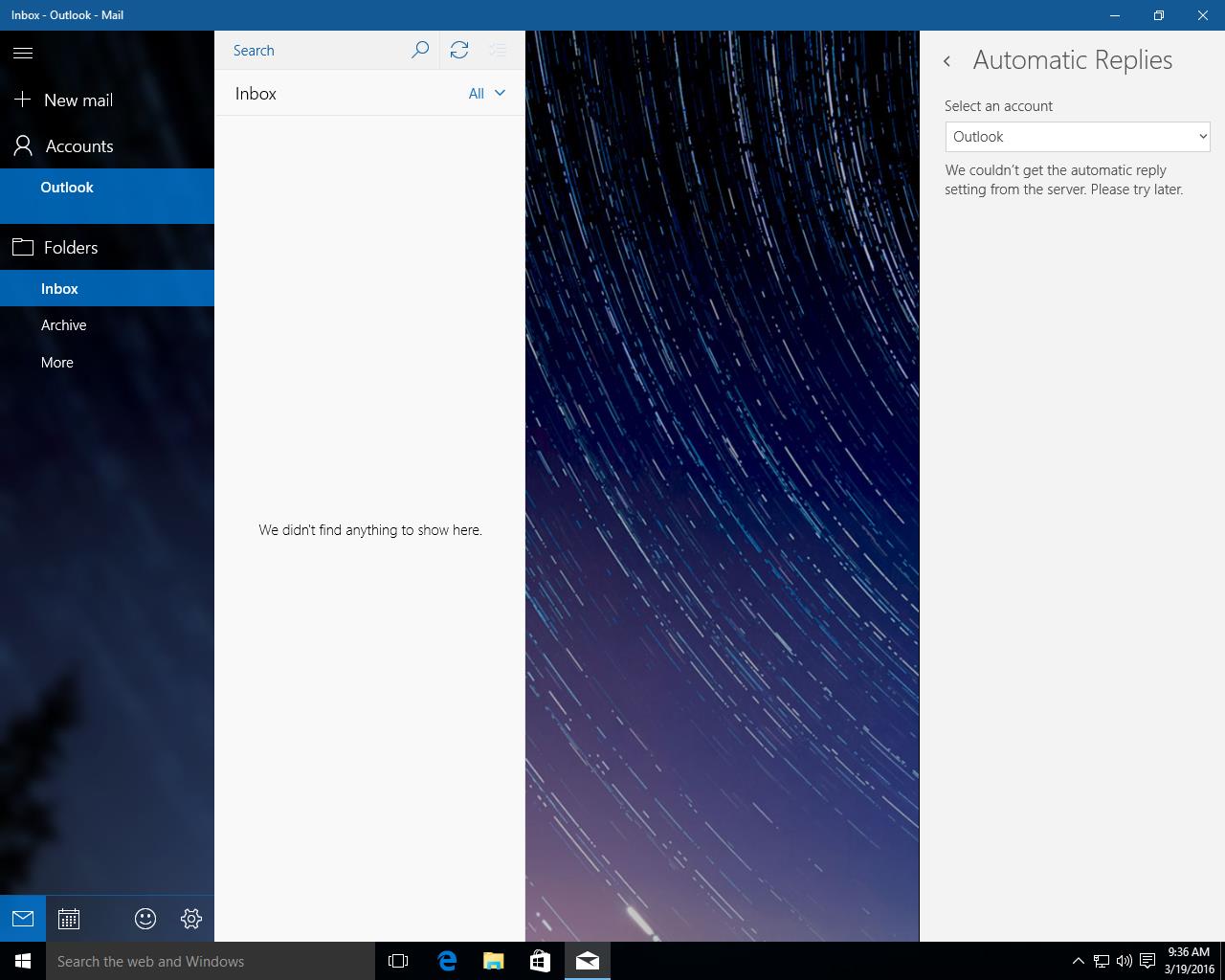
Task: Open the Select an account combo box
Action: point(1078,136)
